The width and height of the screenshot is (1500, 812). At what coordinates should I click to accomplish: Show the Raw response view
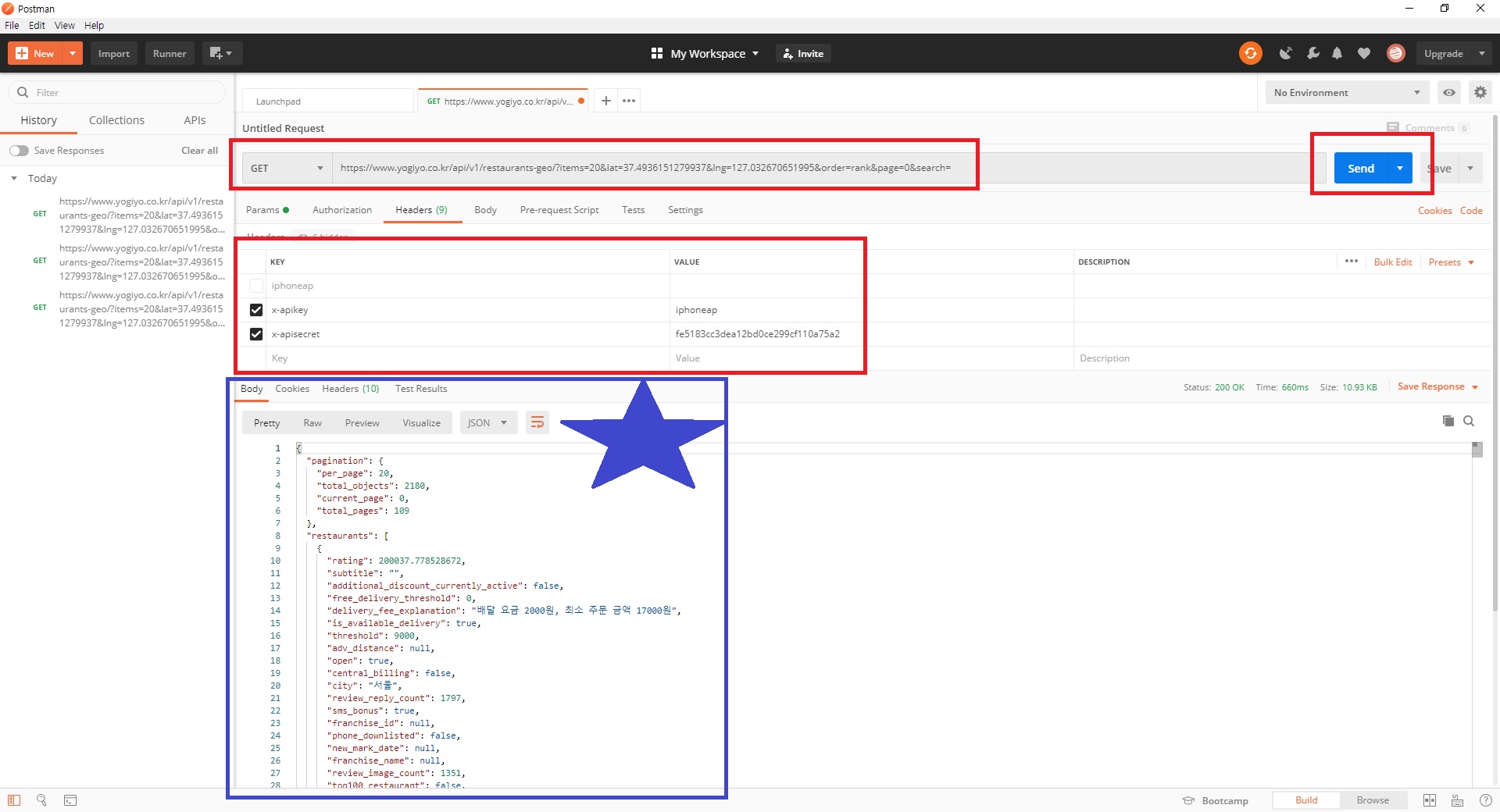point(312,423)
